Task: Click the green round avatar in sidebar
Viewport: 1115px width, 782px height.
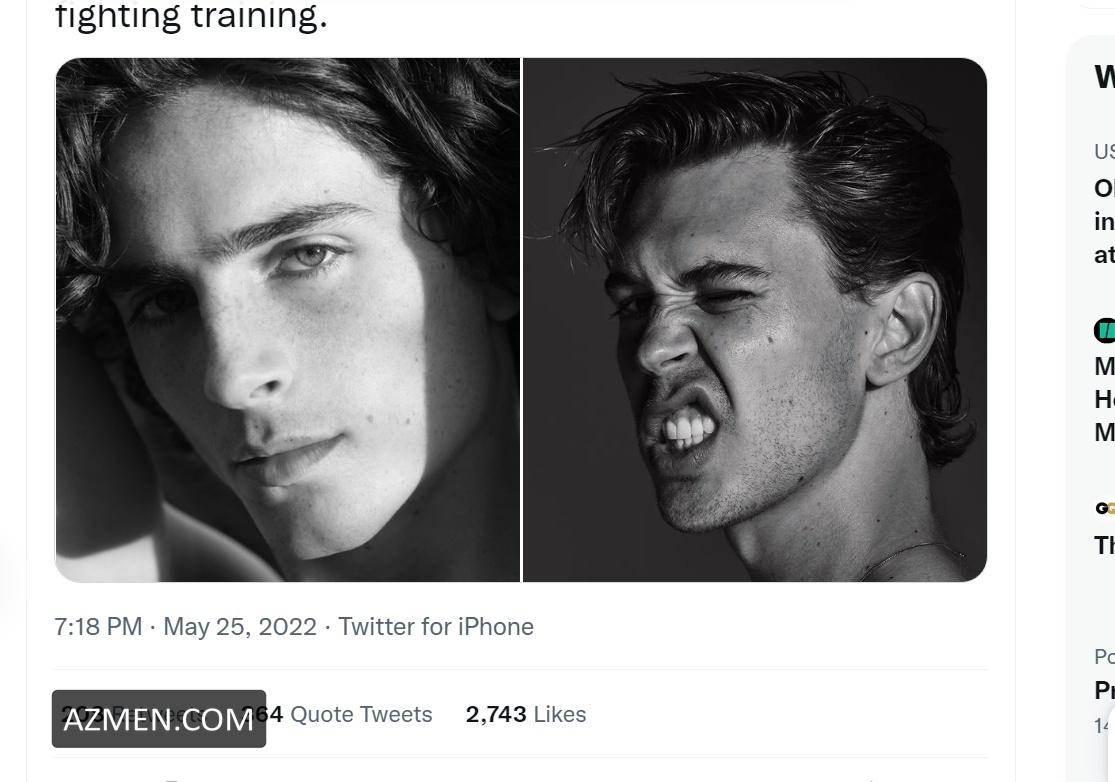Action: 1105,329
